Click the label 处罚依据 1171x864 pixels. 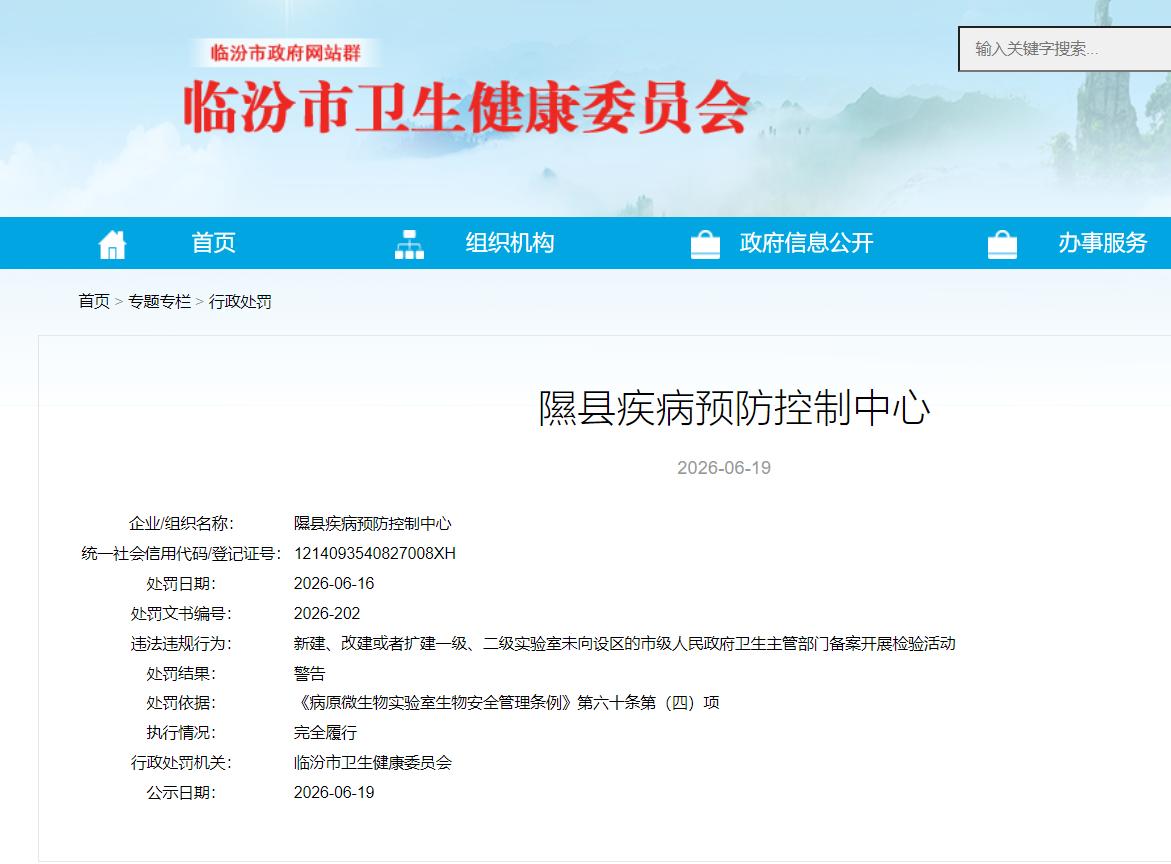click(x=181, y=703)
